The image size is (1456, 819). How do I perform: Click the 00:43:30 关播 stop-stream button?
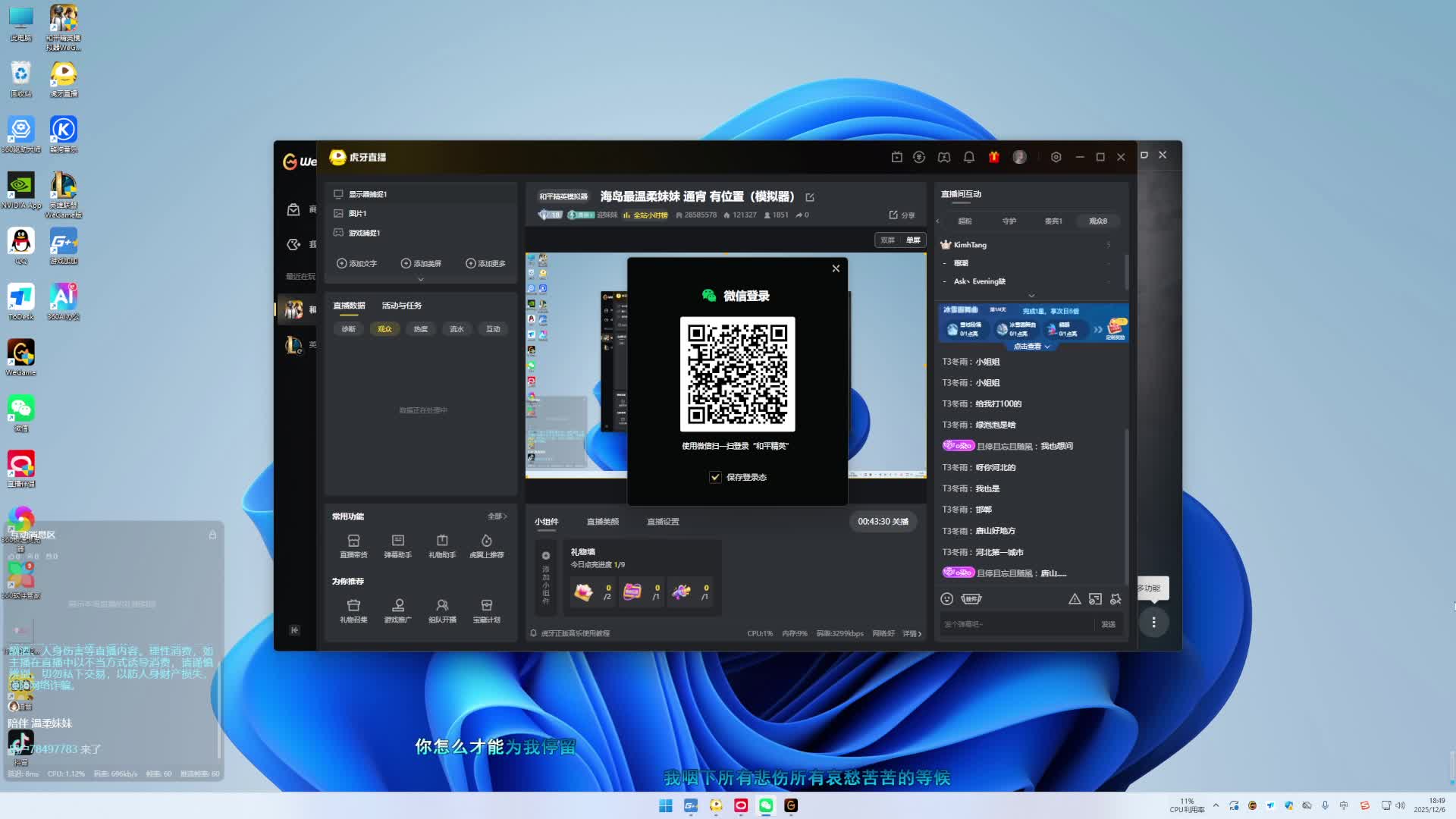883,522
